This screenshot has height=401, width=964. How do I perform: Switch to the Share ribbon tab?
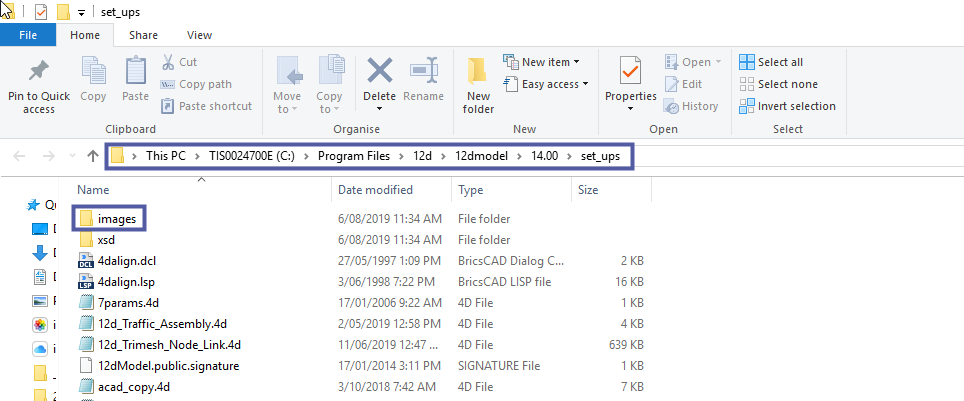click(143, 35)
